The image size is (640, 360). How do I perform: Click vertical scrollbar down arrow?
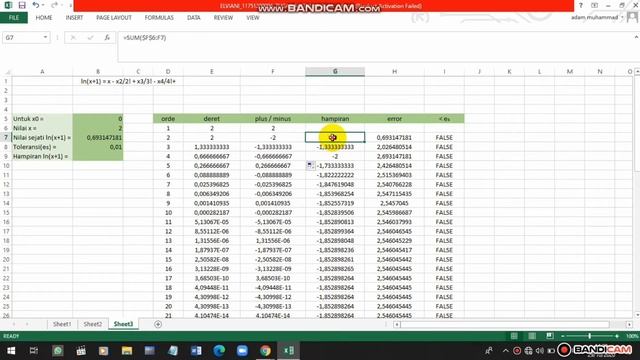[x=637, y=315]
